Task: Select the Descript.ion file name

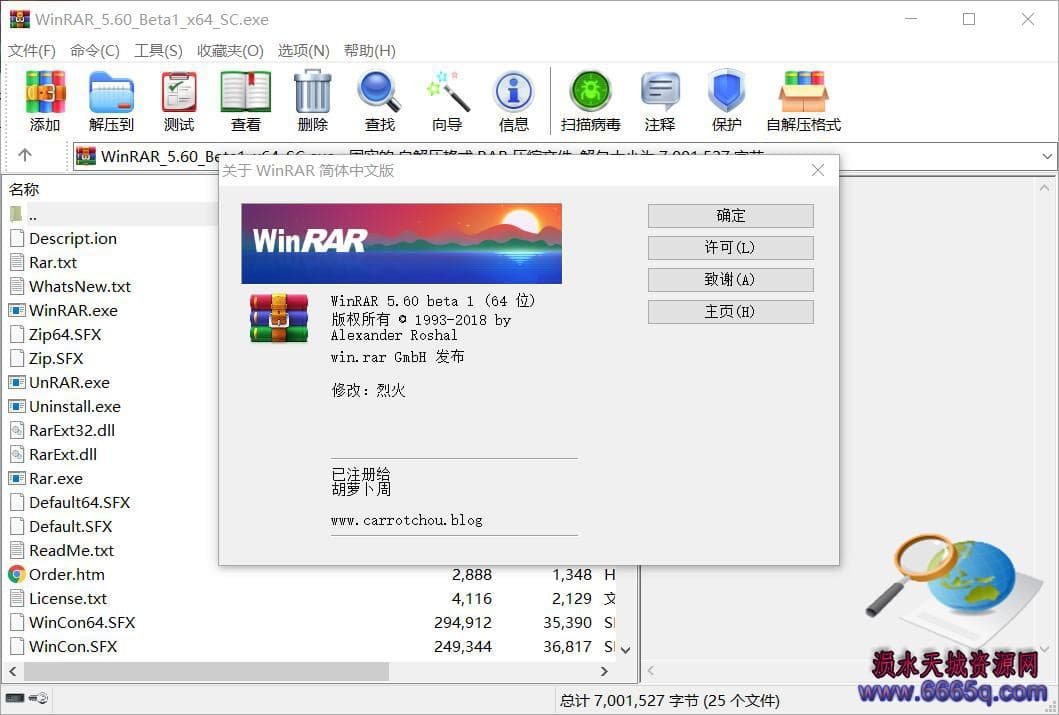Action: pos(73,239)
